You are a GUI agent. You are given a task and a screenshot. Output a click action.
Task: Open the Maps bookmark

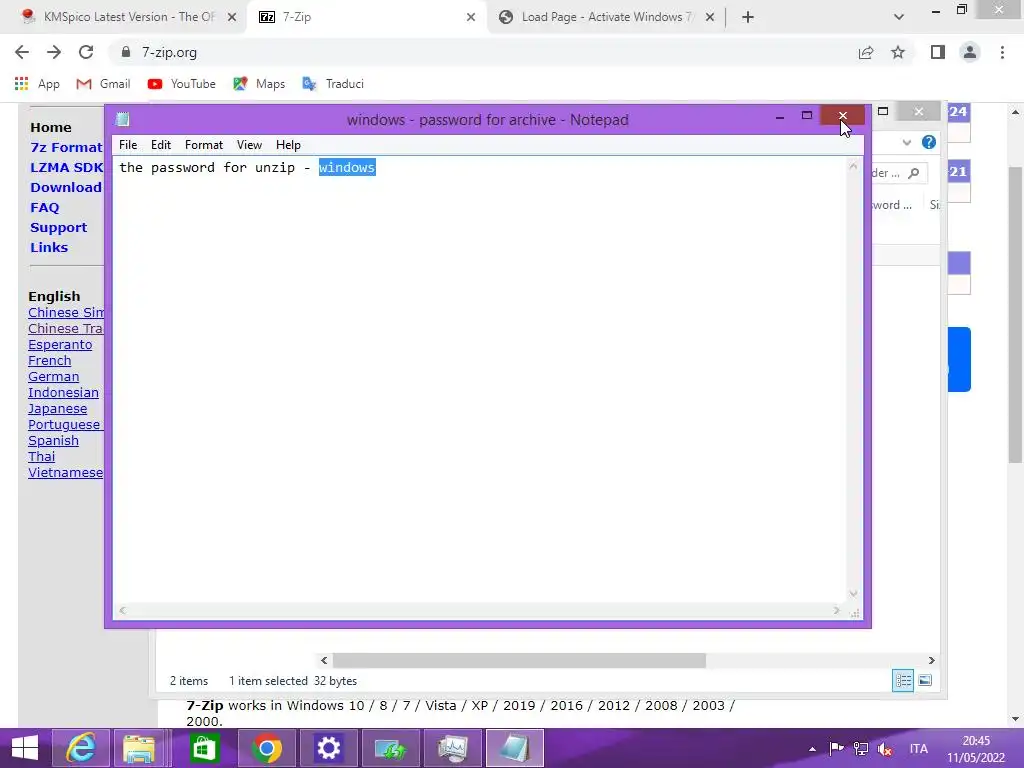click(x=259, y=84)
